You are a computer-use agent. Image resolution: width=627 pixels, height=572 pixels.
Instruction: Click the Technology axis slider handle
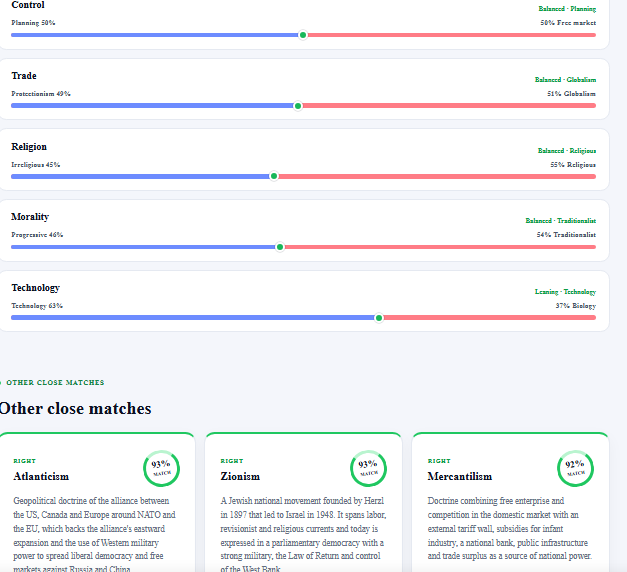pyautogui.click(x=379, y=318)
